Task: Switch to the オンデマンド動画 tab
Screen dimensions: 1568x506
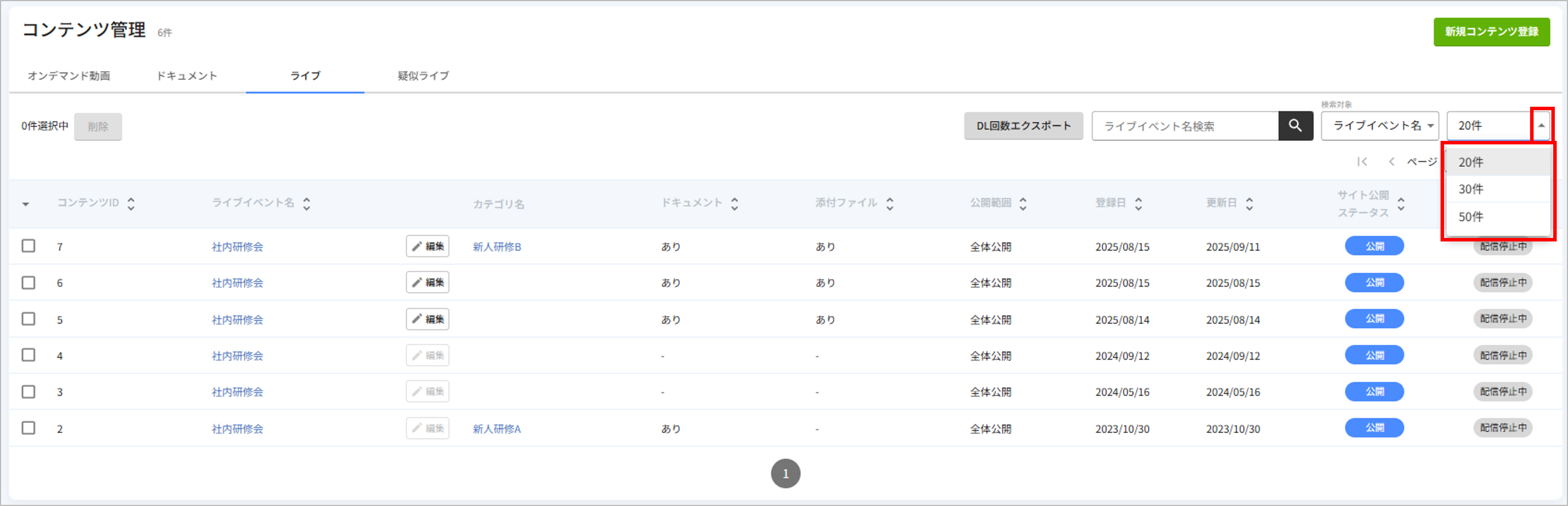Action: pos(69,76)
